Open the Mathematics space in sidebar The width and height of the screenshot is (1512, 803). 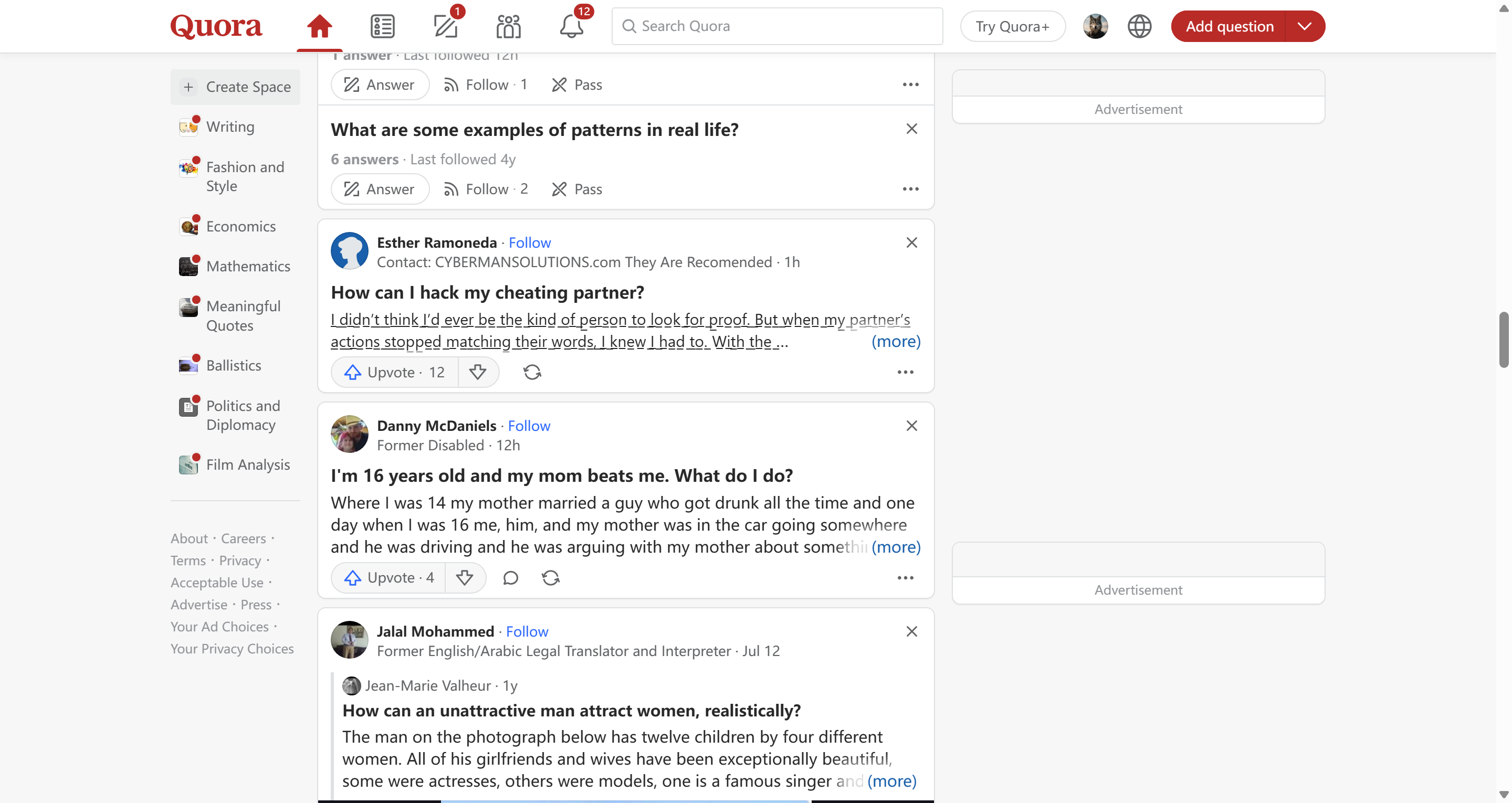(x=248, y=266)
